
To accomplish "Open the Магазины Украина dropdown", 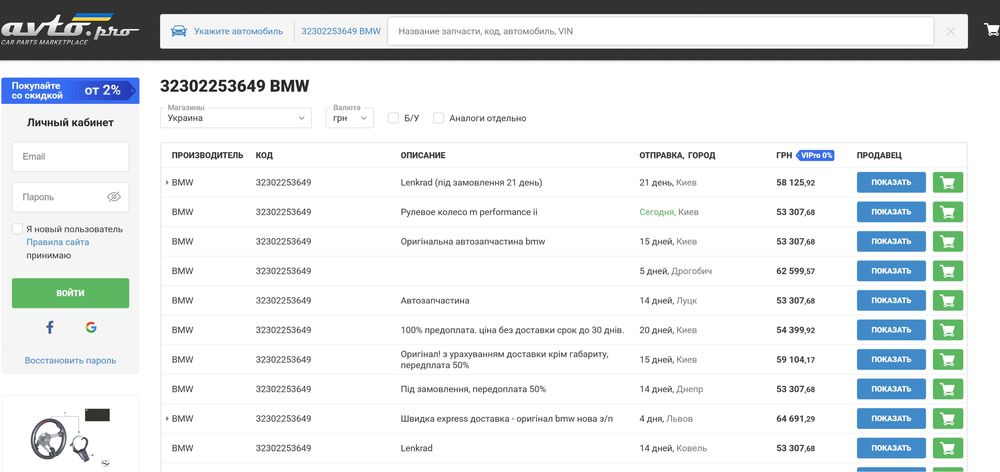I will (x=236, y=118).
